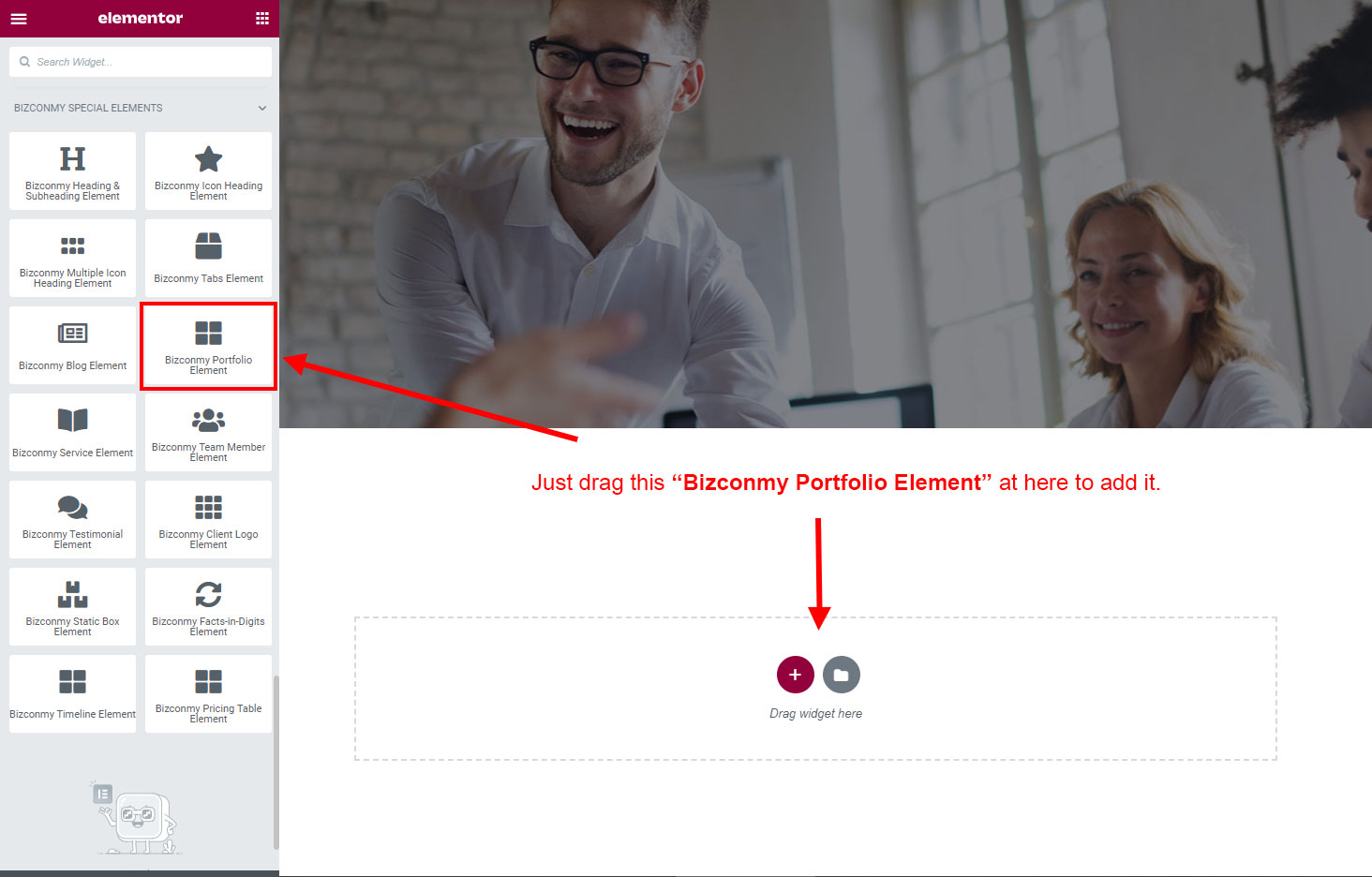Click the Bizconmy Portfolio Element widget
This screenshot has height=877, width=1372.
(208, 346)
